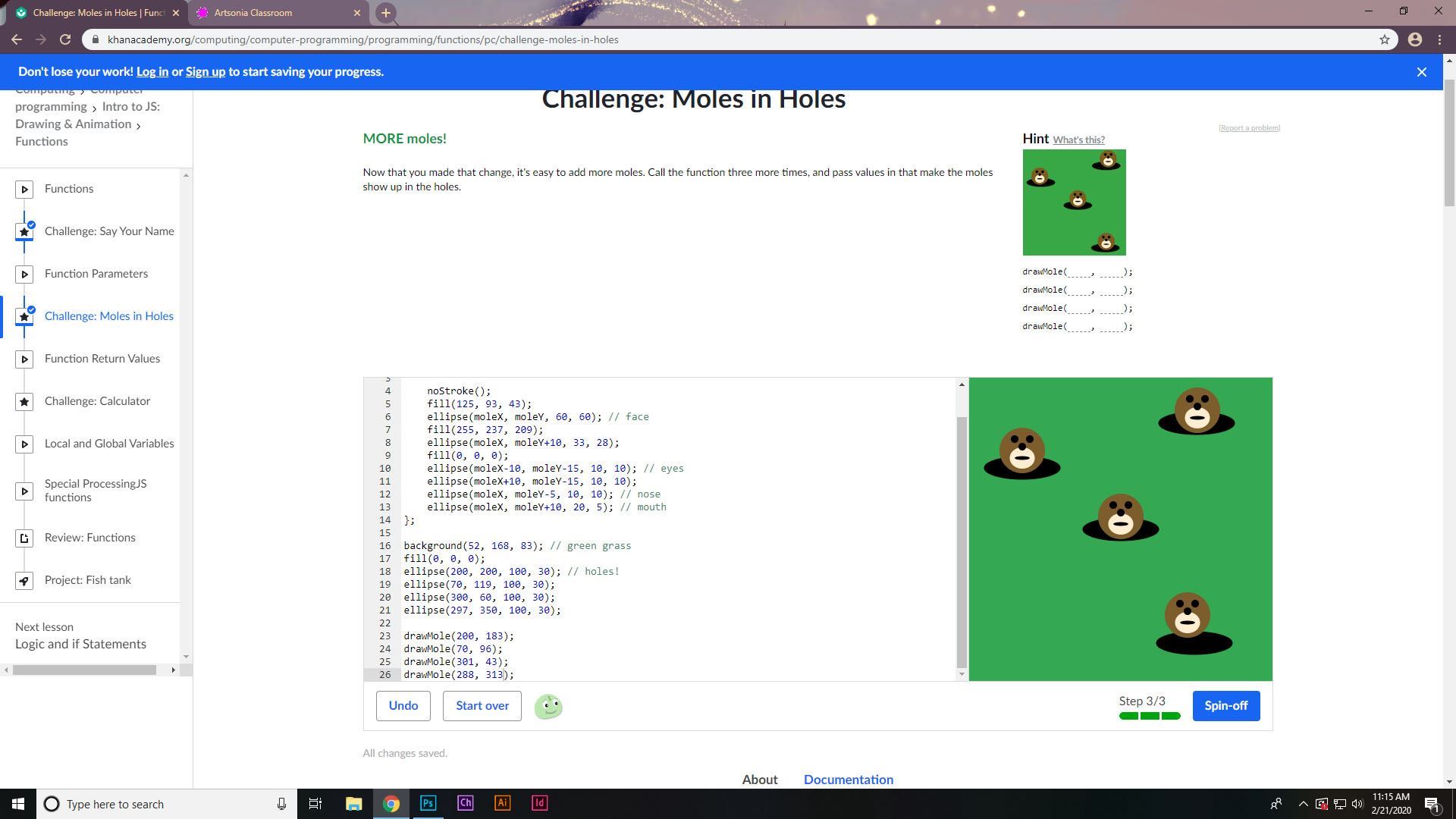Click star icon for Challenge: Calculator
The width and height of the screenshot is (1456, 819).
(x=24, y=401)
